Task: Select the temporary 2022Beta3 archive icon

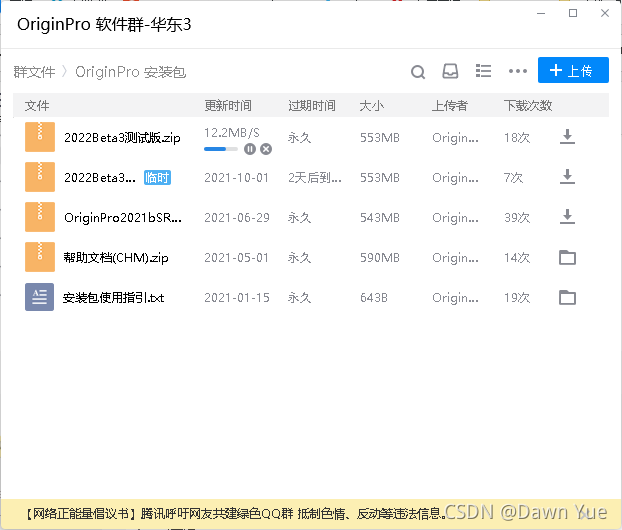Action: [x=40, y=177]
